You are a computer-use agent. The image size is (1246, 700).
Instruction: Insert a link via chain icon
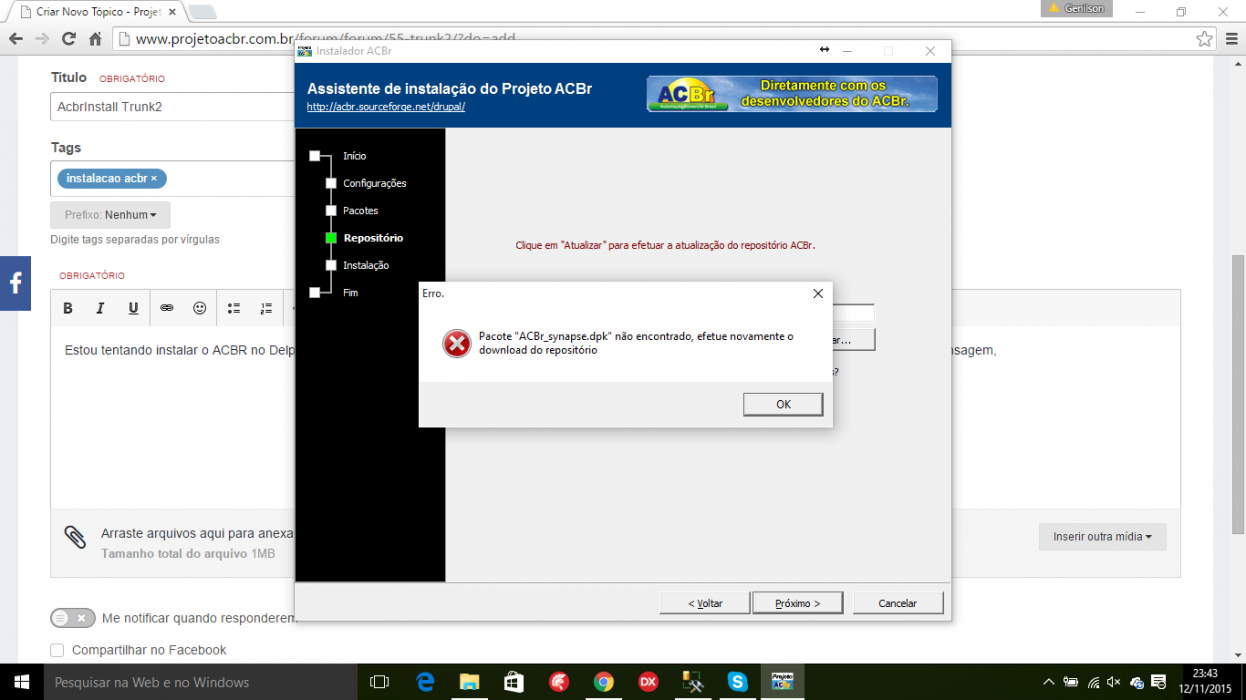pyautogui.click(x=167, y=308)
